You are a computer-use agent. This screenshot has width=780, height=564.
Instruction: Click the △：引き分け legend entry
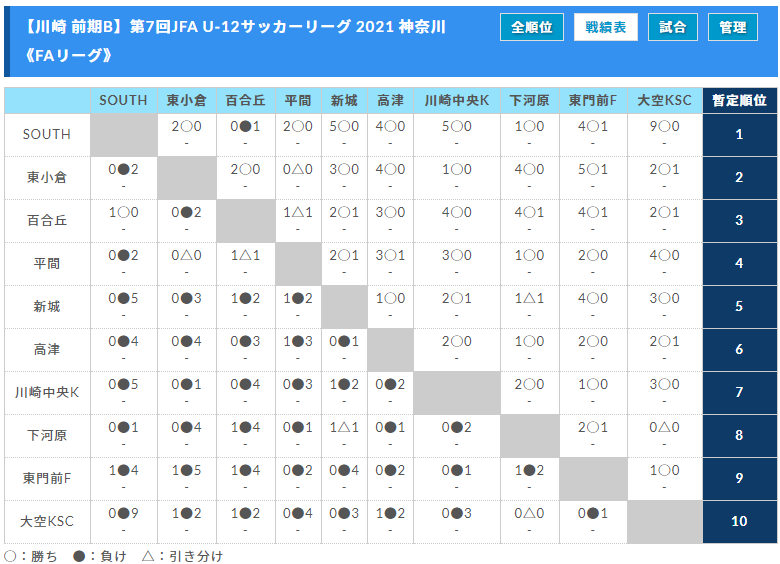pos(183,556)
